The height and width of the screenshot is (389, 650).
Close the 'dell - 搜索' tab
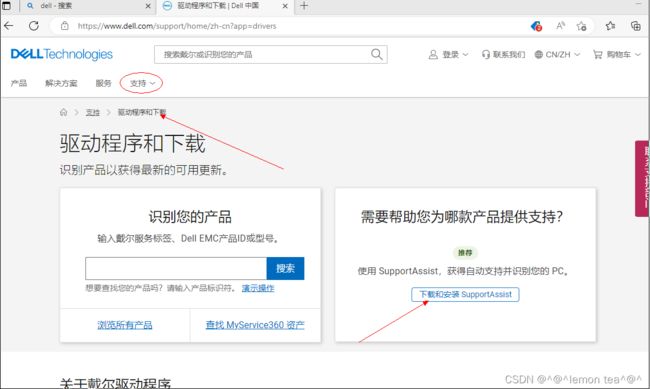(x=148, y=6)
